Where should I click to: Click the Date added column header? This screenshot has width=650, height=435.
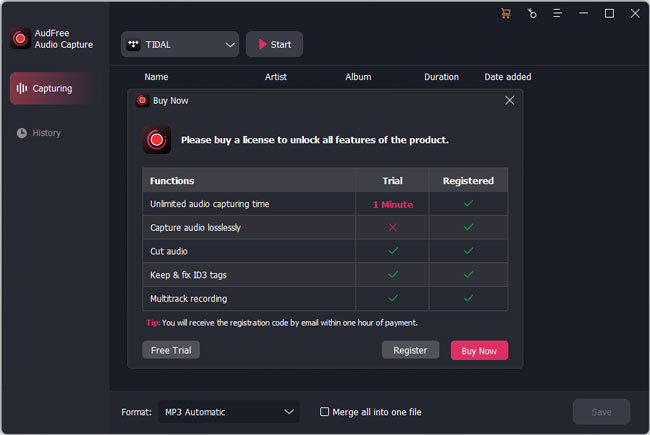click(507, 77)
